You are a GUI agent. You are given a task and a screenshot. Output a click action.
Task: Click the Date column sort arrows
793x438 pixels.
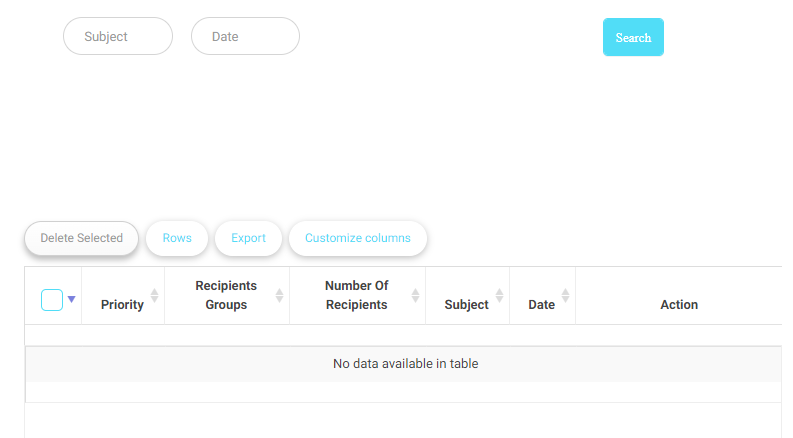[565, 296]
